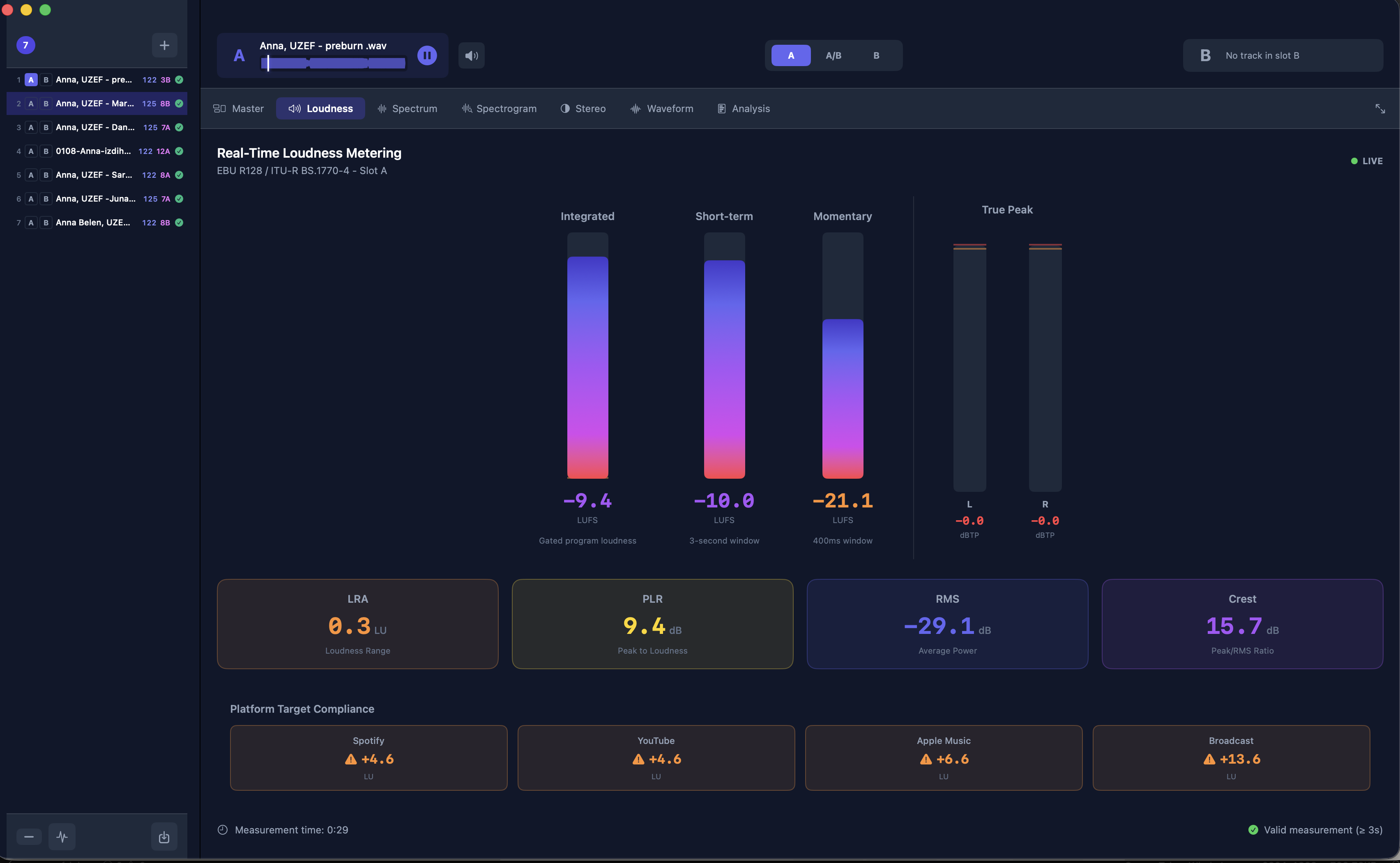Open the Spectrogram tab
Screen dimensions: 1400x863
(x=499, y=108)
